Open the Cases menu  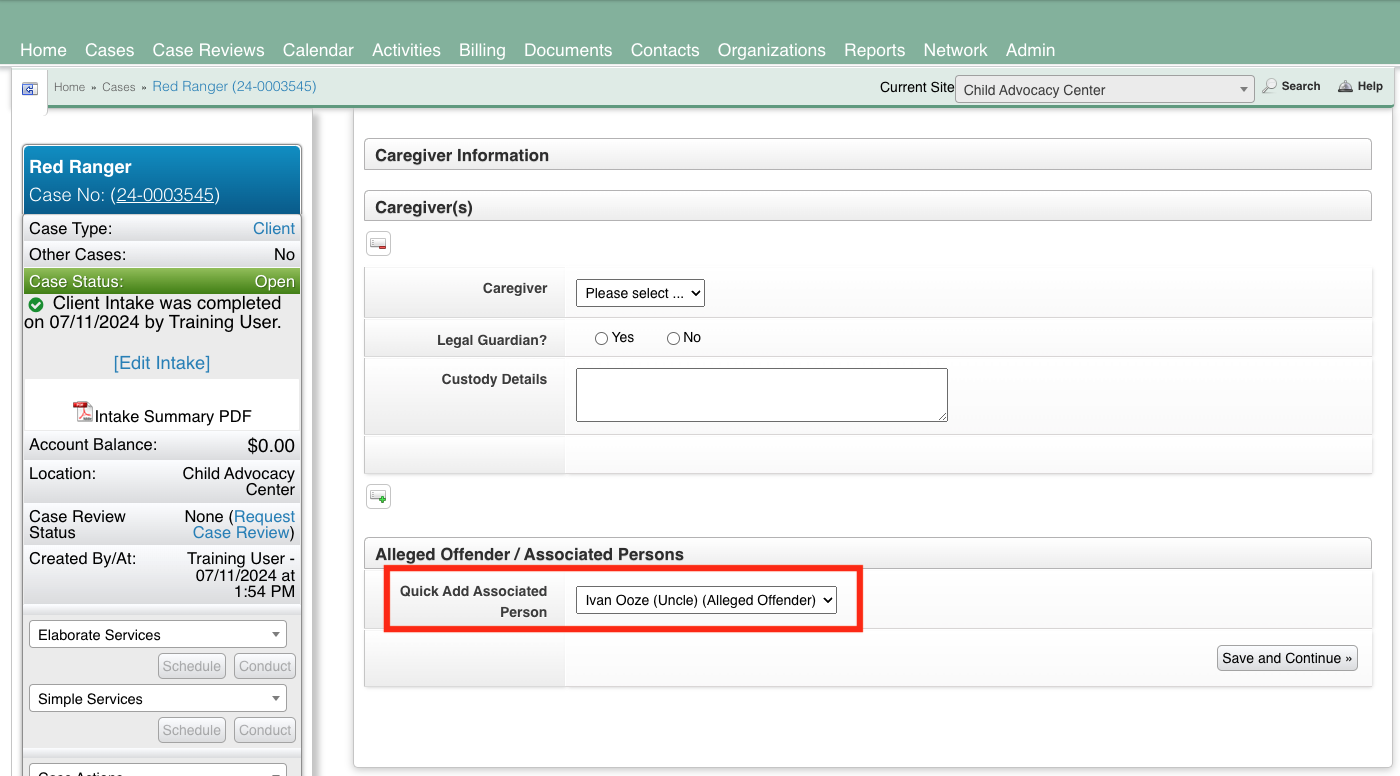tap(109, 50)
